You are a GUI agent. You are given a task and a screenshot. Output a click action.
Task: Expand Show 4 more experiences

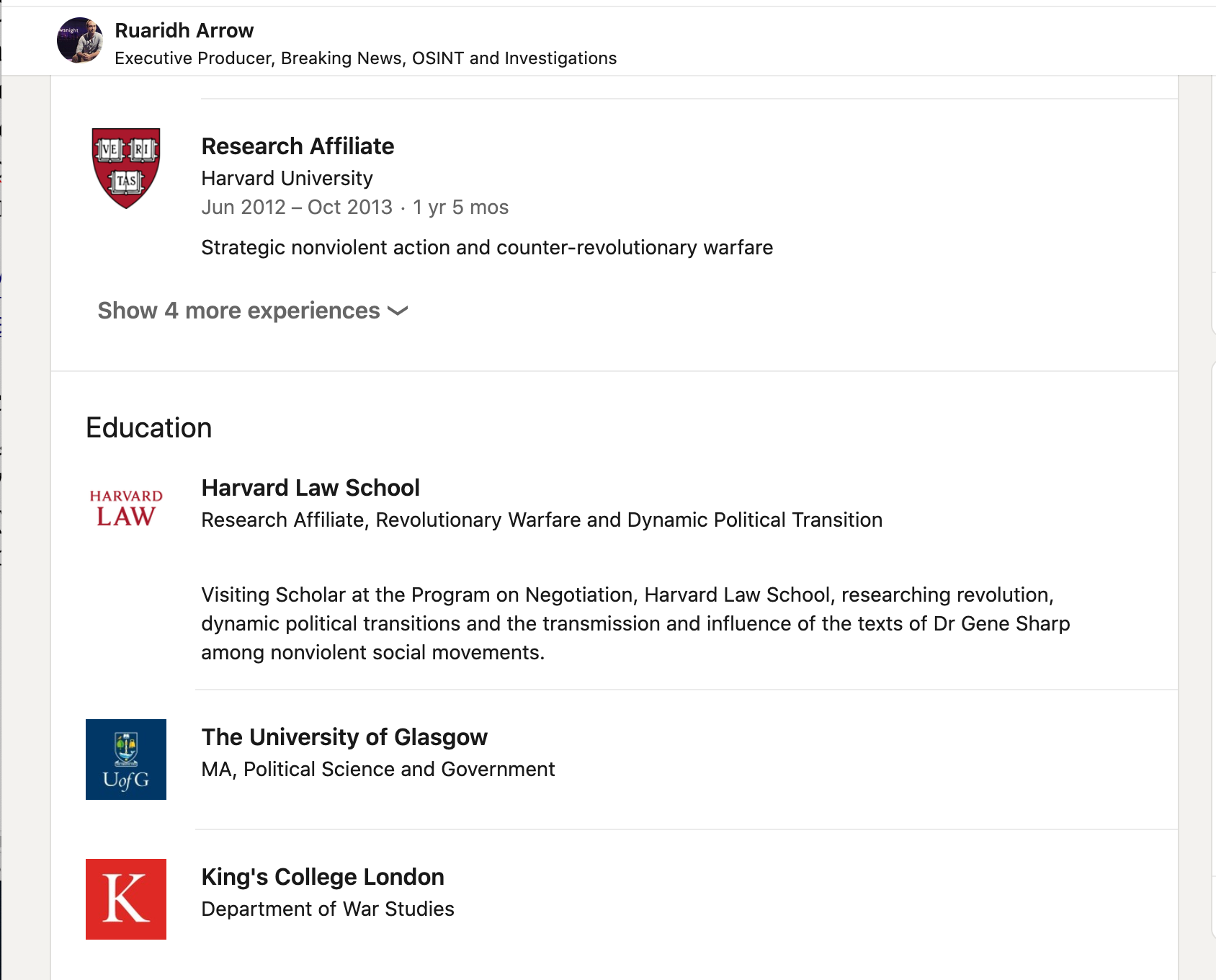(x=239, y=311)
